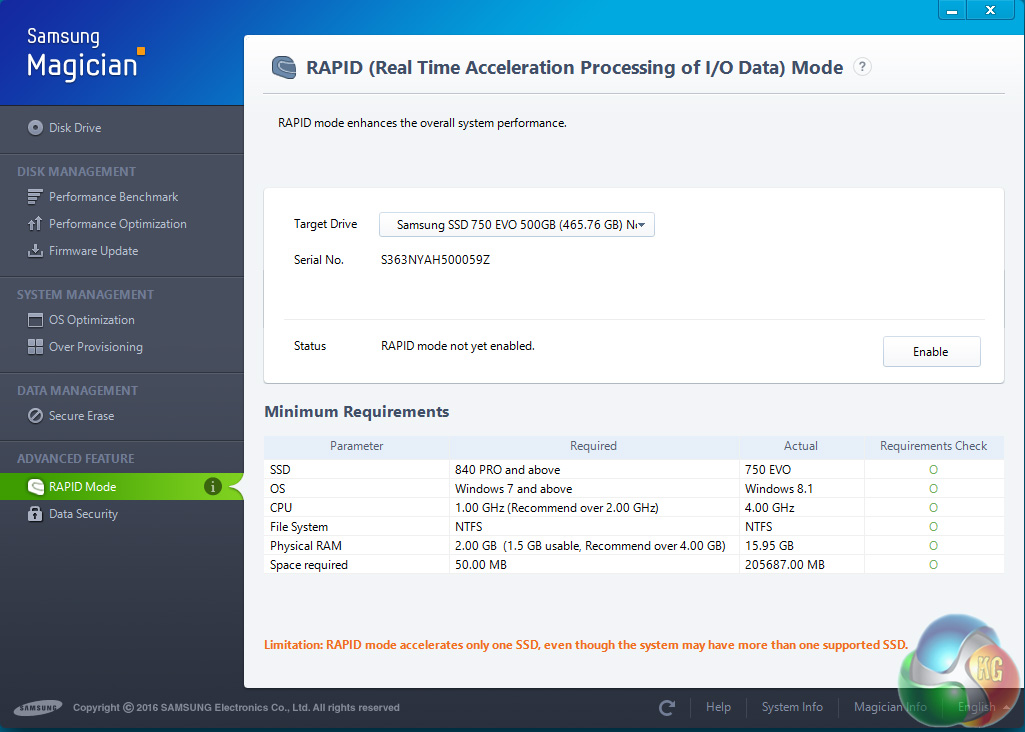The height and width of the screenshot is (732, 1025).
Task: Click the Required column header
Action: 594,446
